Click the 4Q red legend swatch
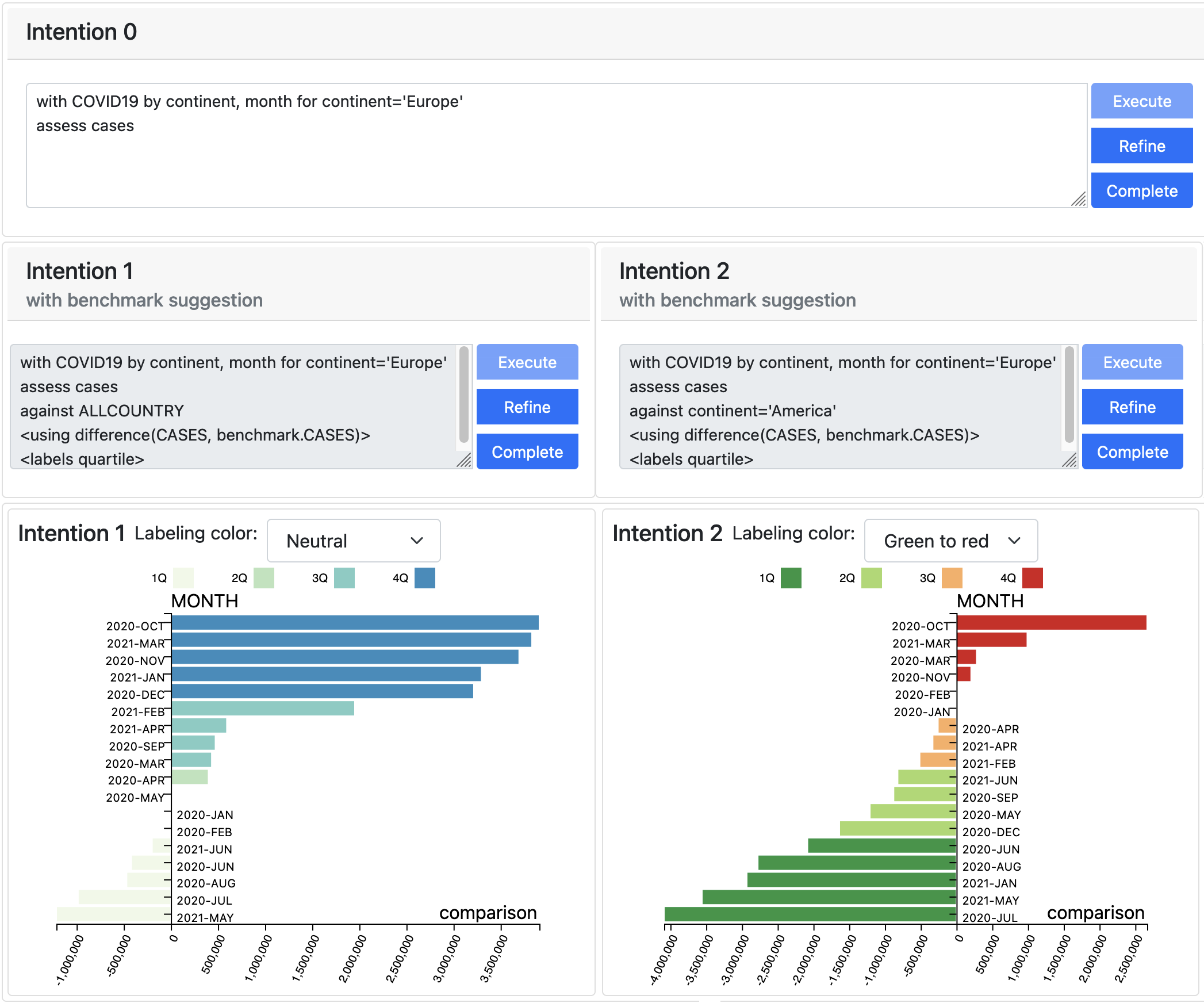The image size is (1204, 1003). tap(1032, 578)
